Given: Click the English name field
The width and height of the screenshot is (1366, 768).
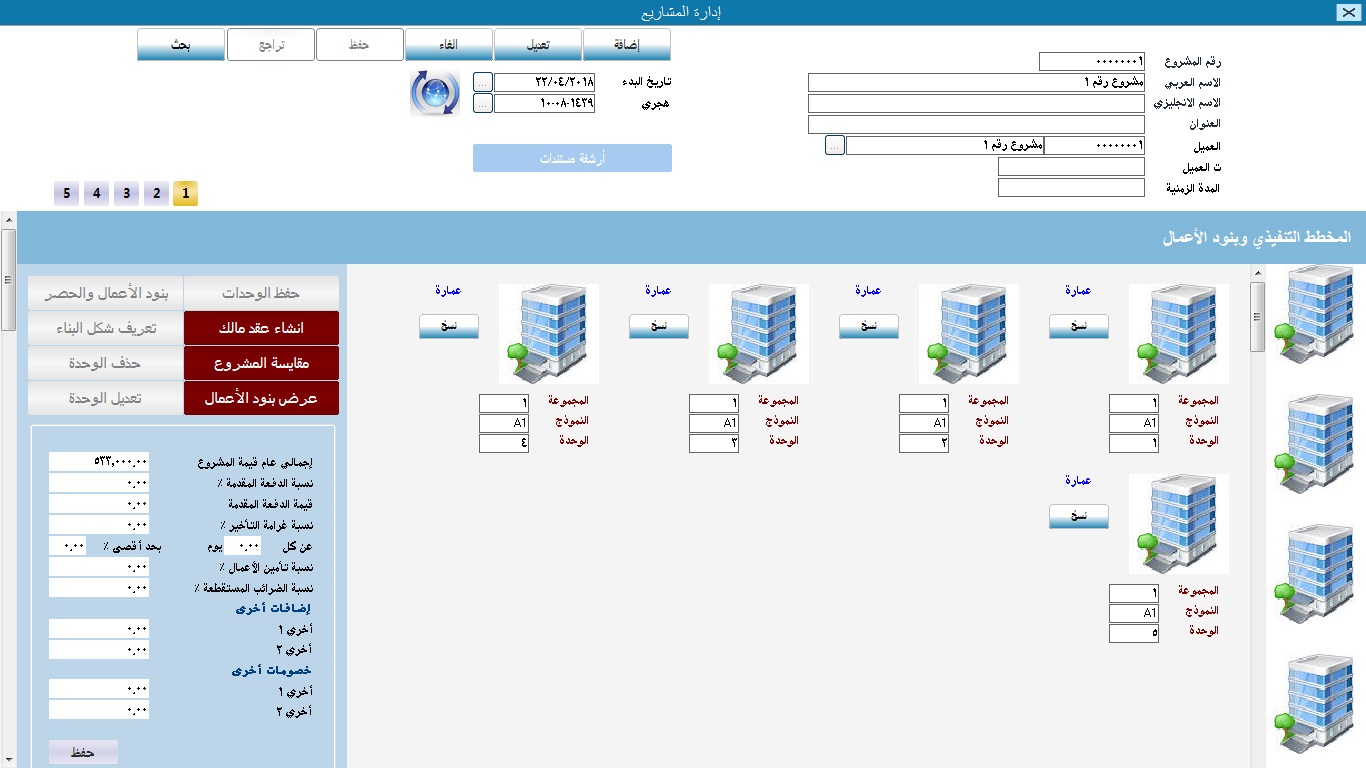Looking at the screenshot, I should pos(976,103).
